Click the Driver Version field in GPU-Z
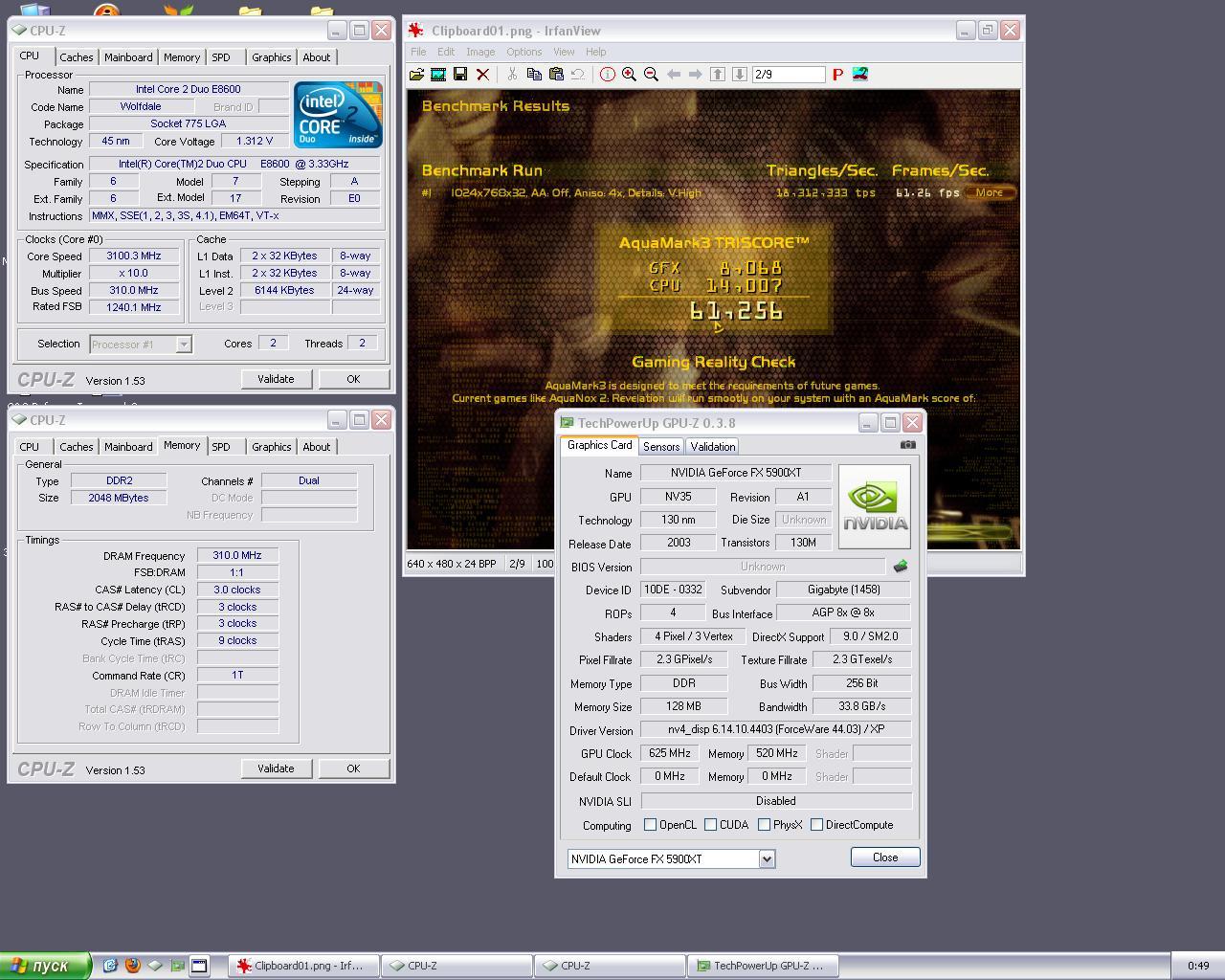1225x980 pixels. click(775, 730)
